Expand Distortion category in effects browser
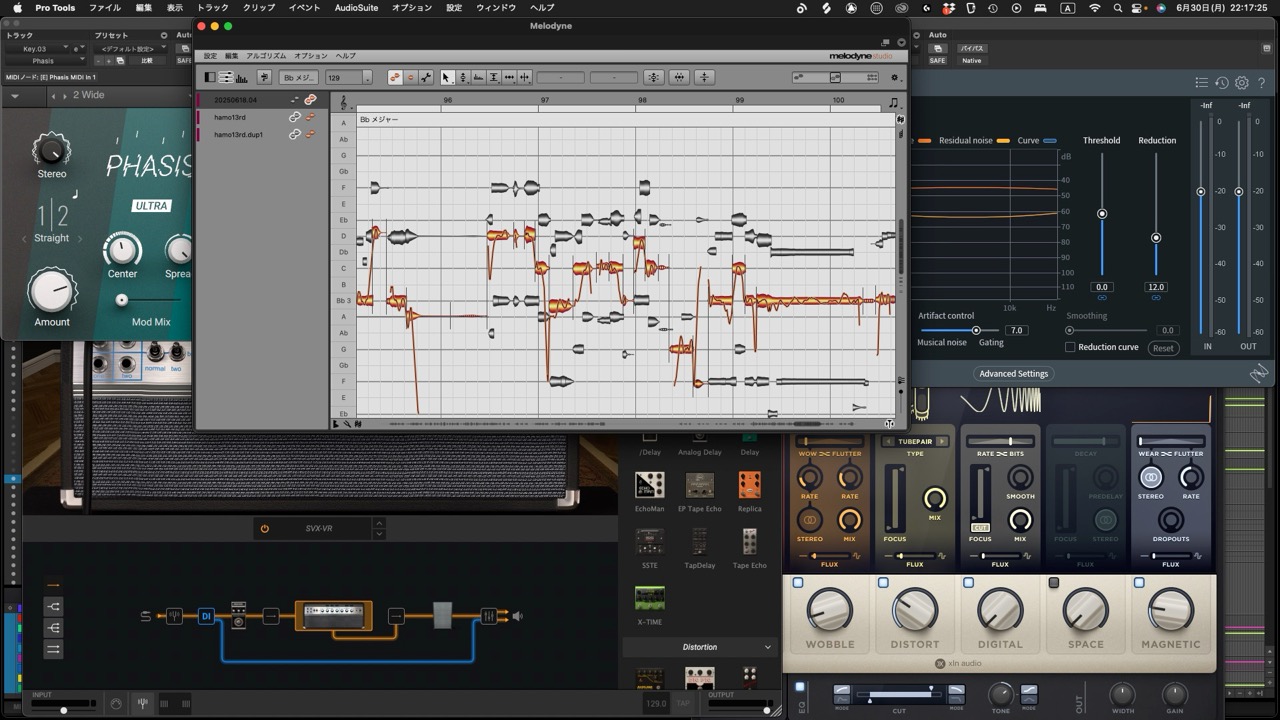Screen dimensions: 1280x720 tap(699, 647)
